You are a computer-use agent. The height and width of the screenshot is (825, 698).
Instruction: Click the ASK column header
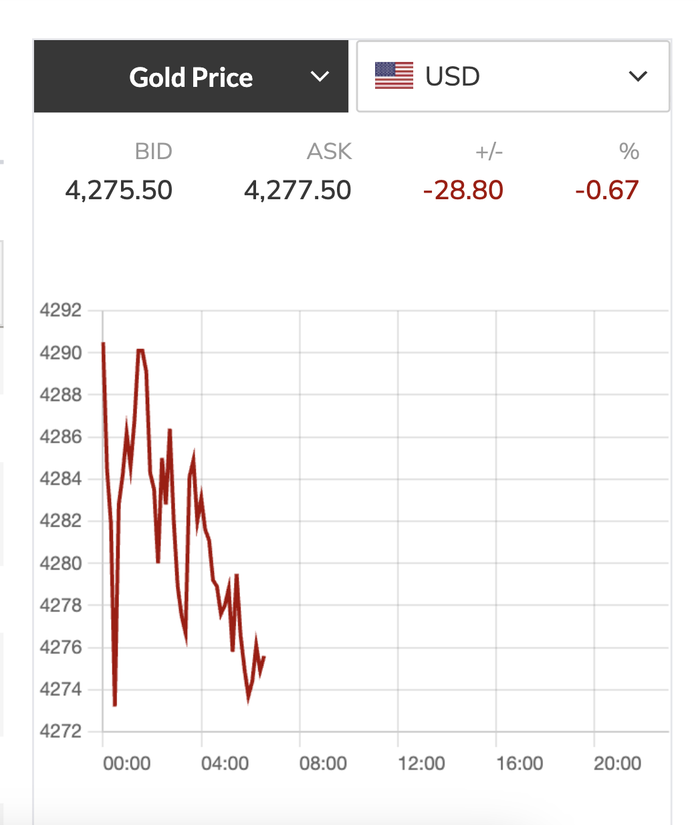(331, 151)
